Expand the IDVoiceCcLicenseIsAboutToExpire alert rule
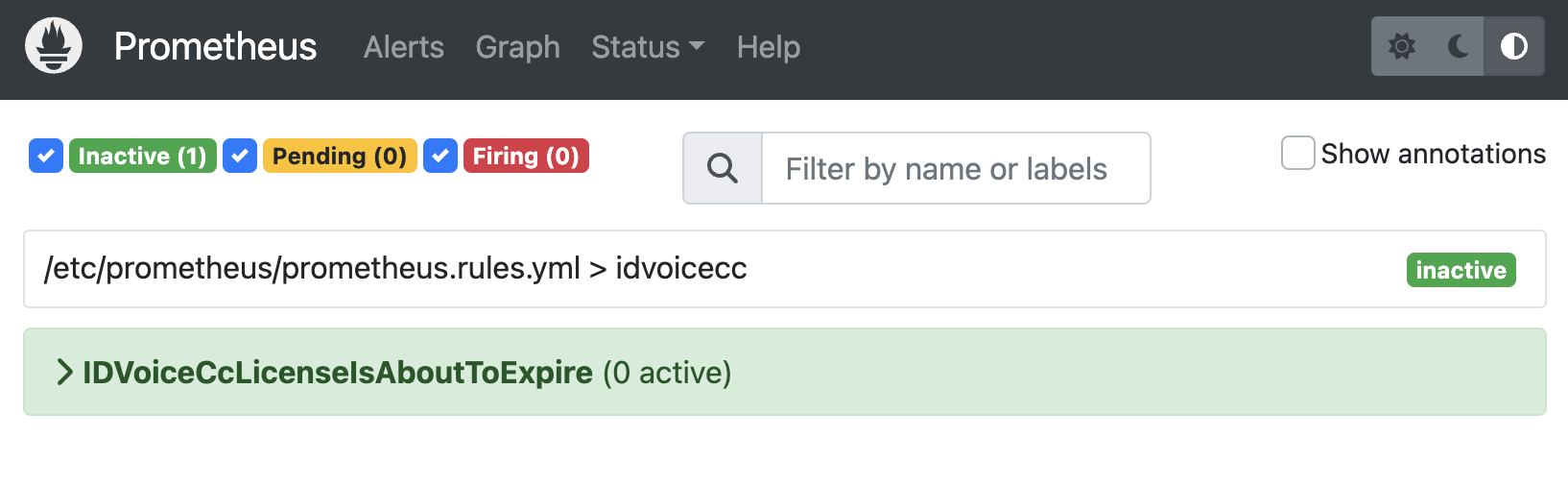This screenshot has height=486, width=1568. (338, 373)
